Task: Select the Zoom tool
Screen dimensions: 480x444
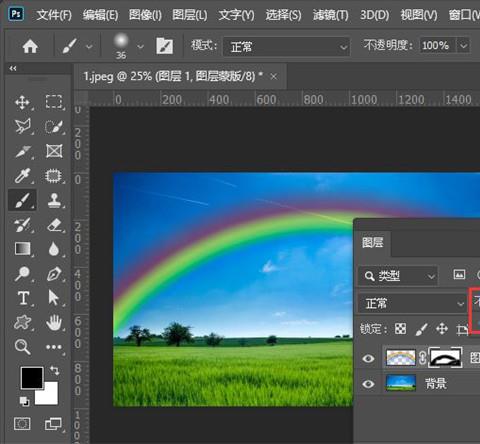Action: 22,347
